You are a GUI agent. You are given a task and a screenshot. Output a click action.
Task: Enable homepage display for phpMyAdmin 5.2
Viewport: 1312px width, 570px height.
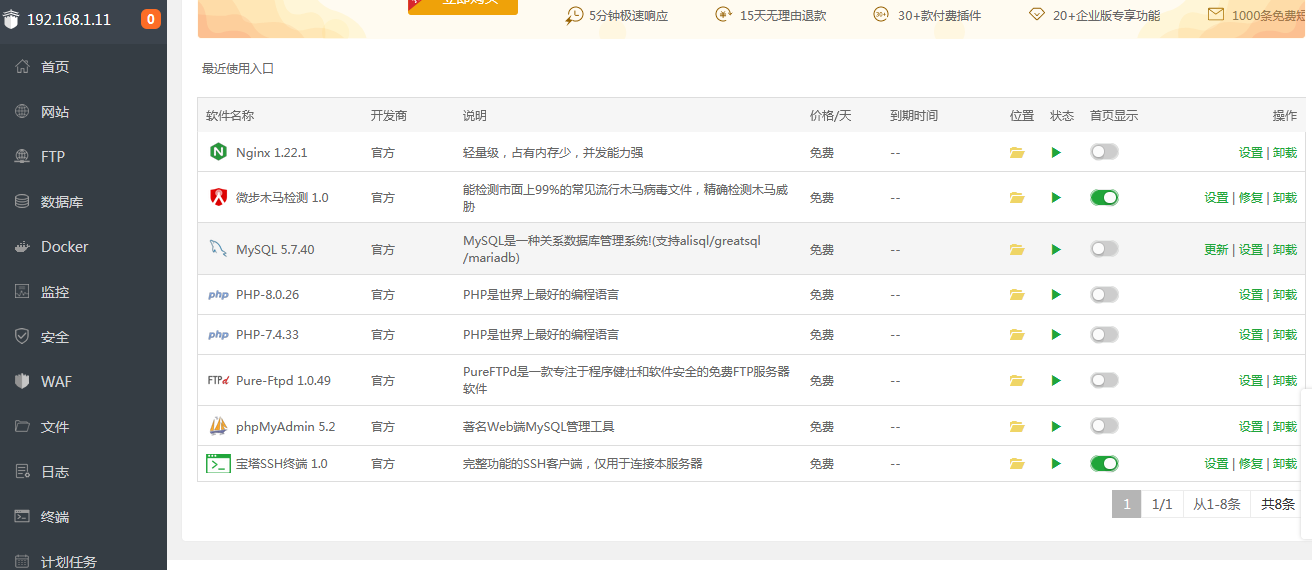(x=1104, y=427)
